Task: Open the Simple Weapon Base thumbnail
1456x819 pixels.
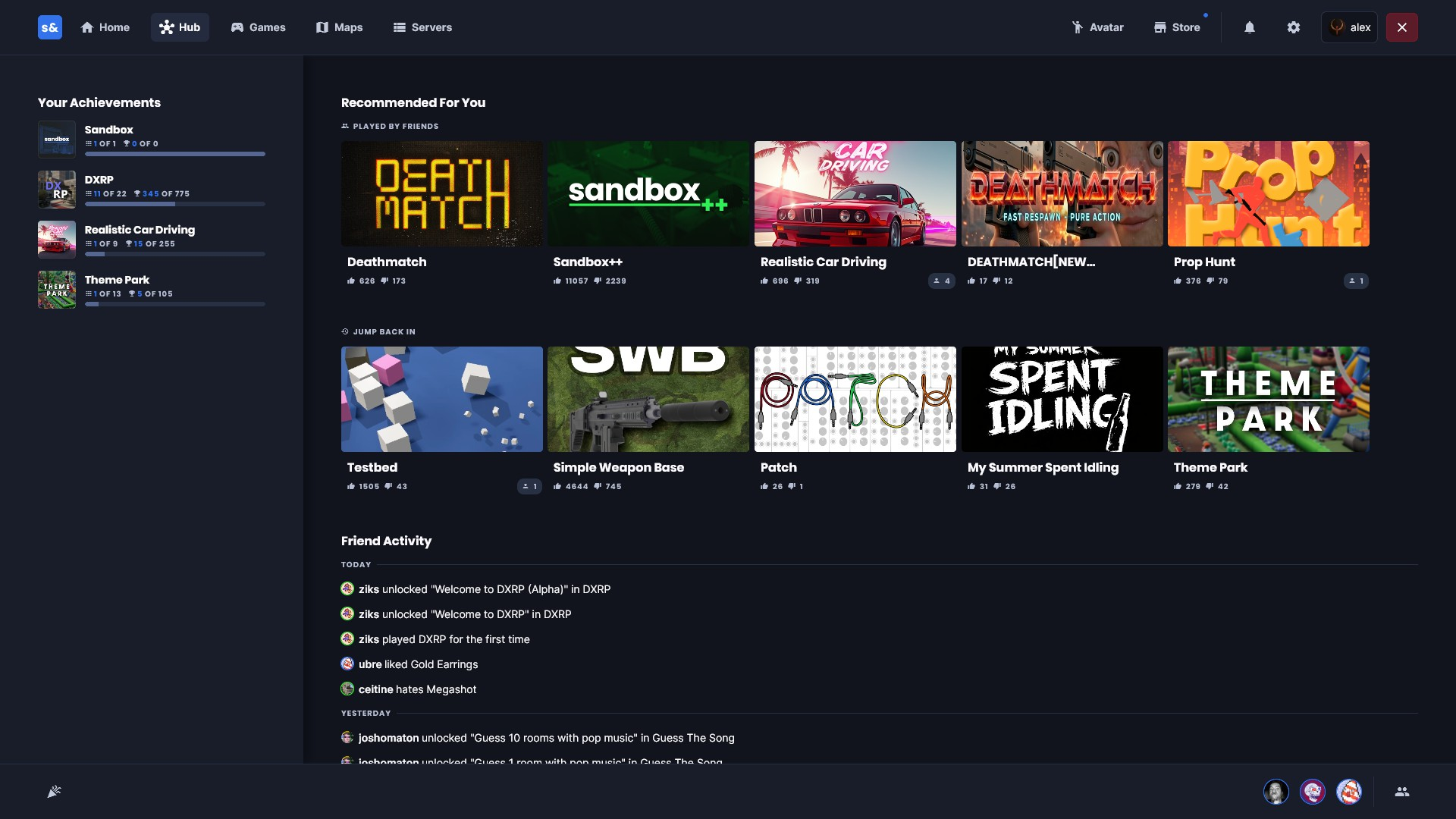Action: point(648,399)
